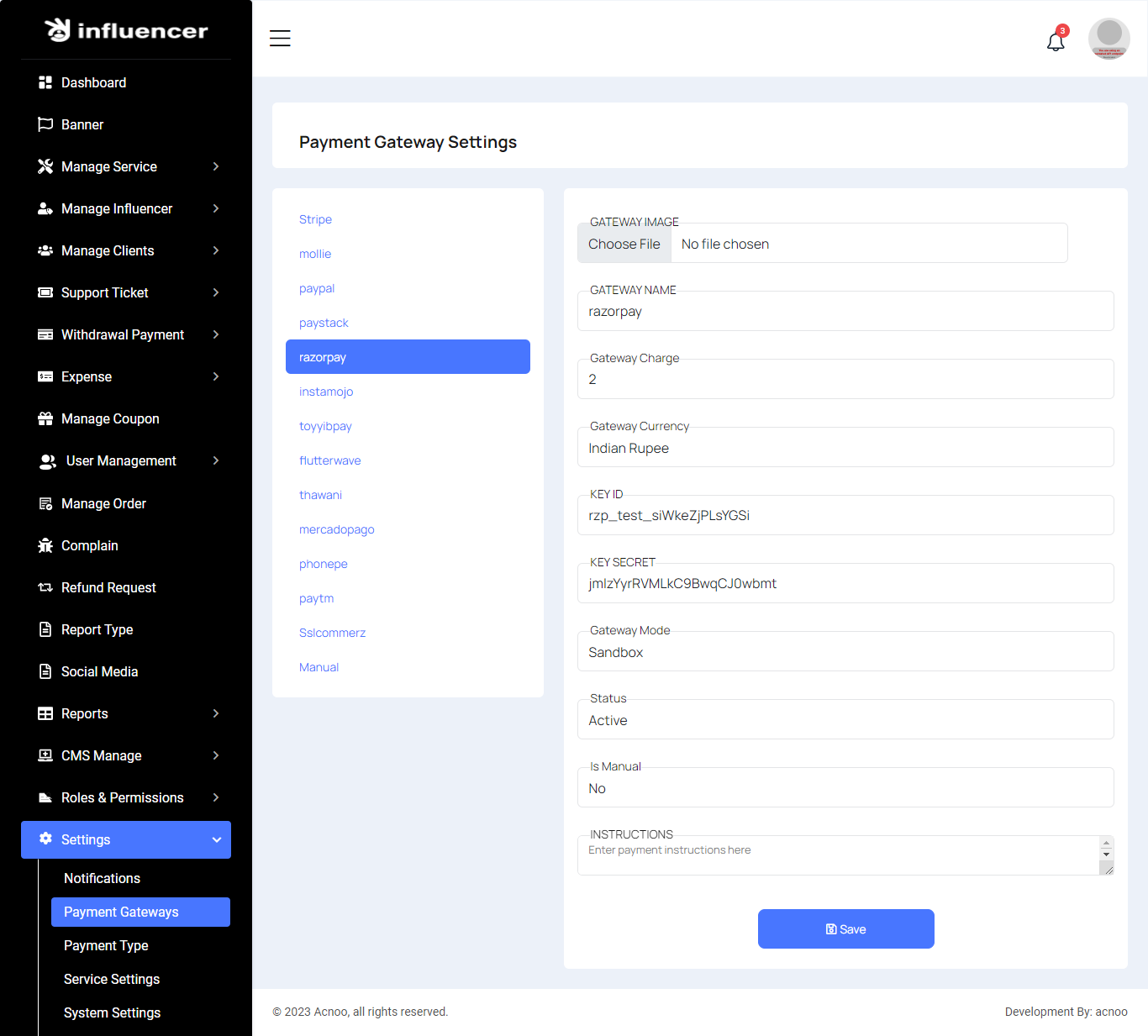Click the Settings gear icon
The width and height of the screenshot is (1148, 1036).
(45, 839)
